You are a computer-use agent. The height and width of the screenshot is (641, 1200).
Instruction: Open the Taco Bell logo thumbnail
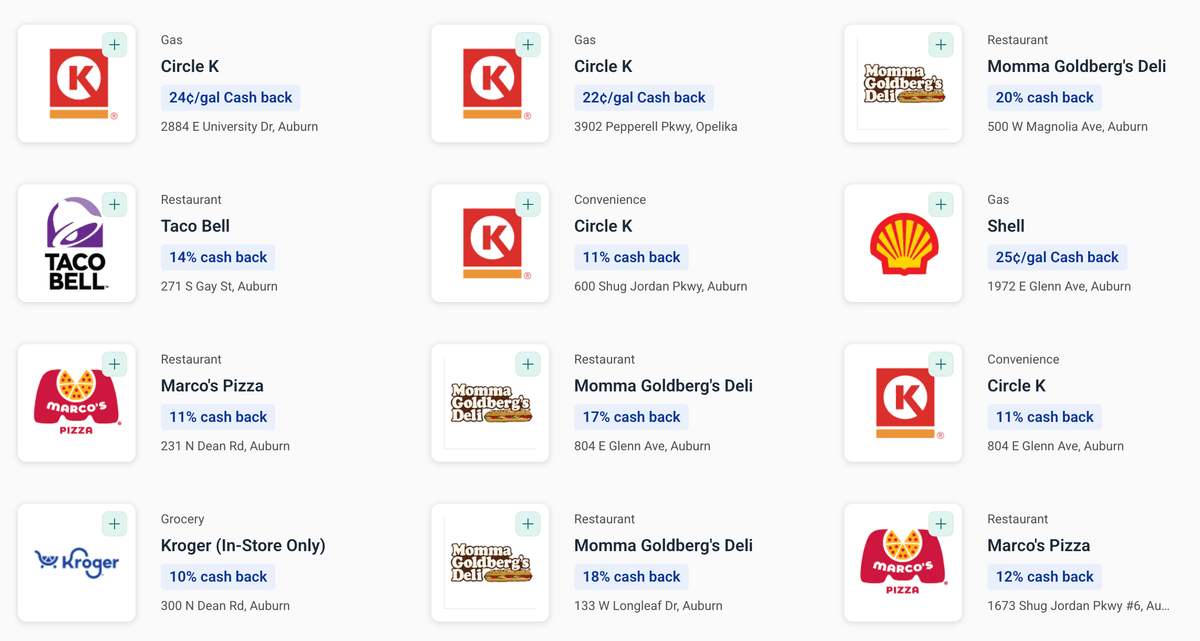coord(77,243)
